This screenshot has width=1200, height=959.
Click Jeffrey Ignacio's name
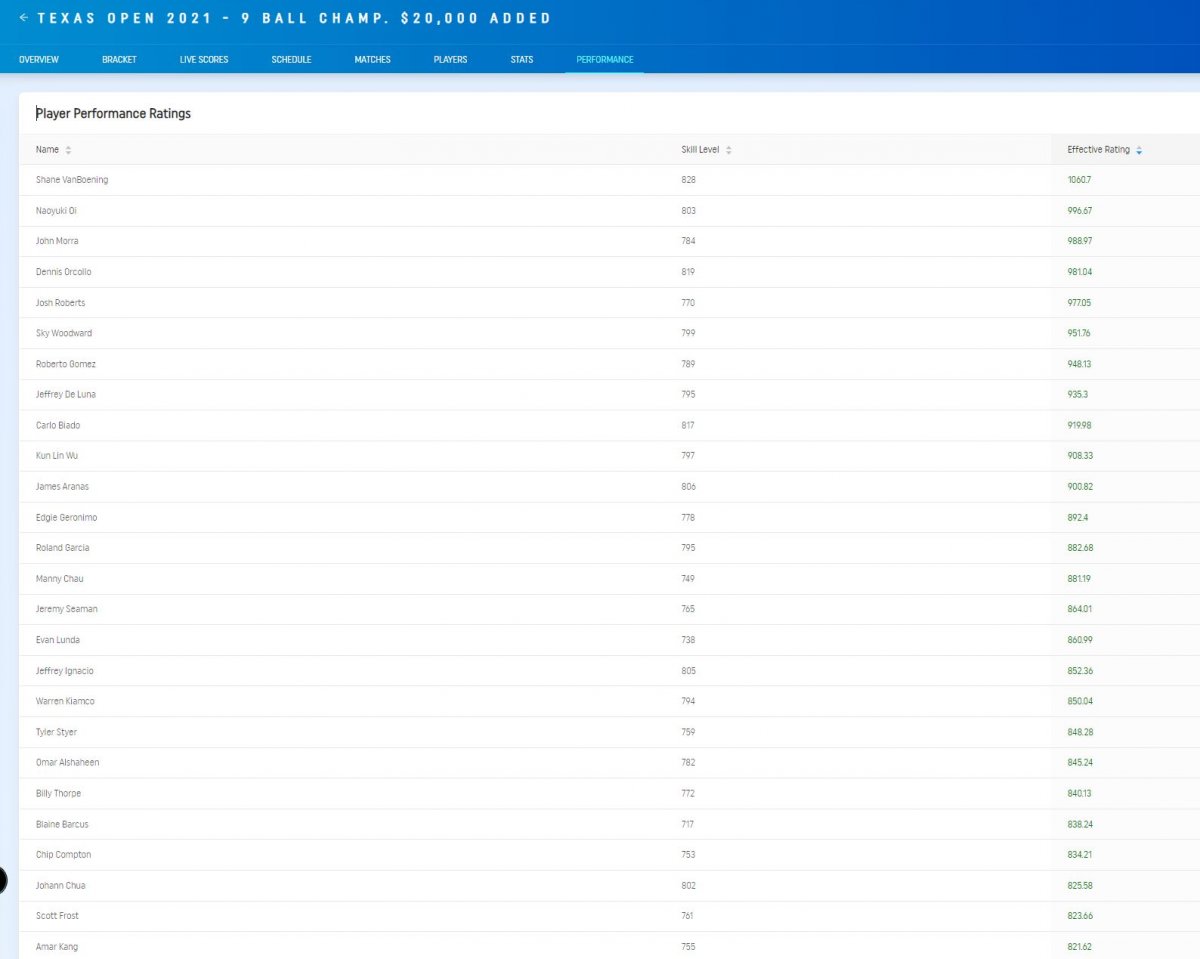pos(65,671)
